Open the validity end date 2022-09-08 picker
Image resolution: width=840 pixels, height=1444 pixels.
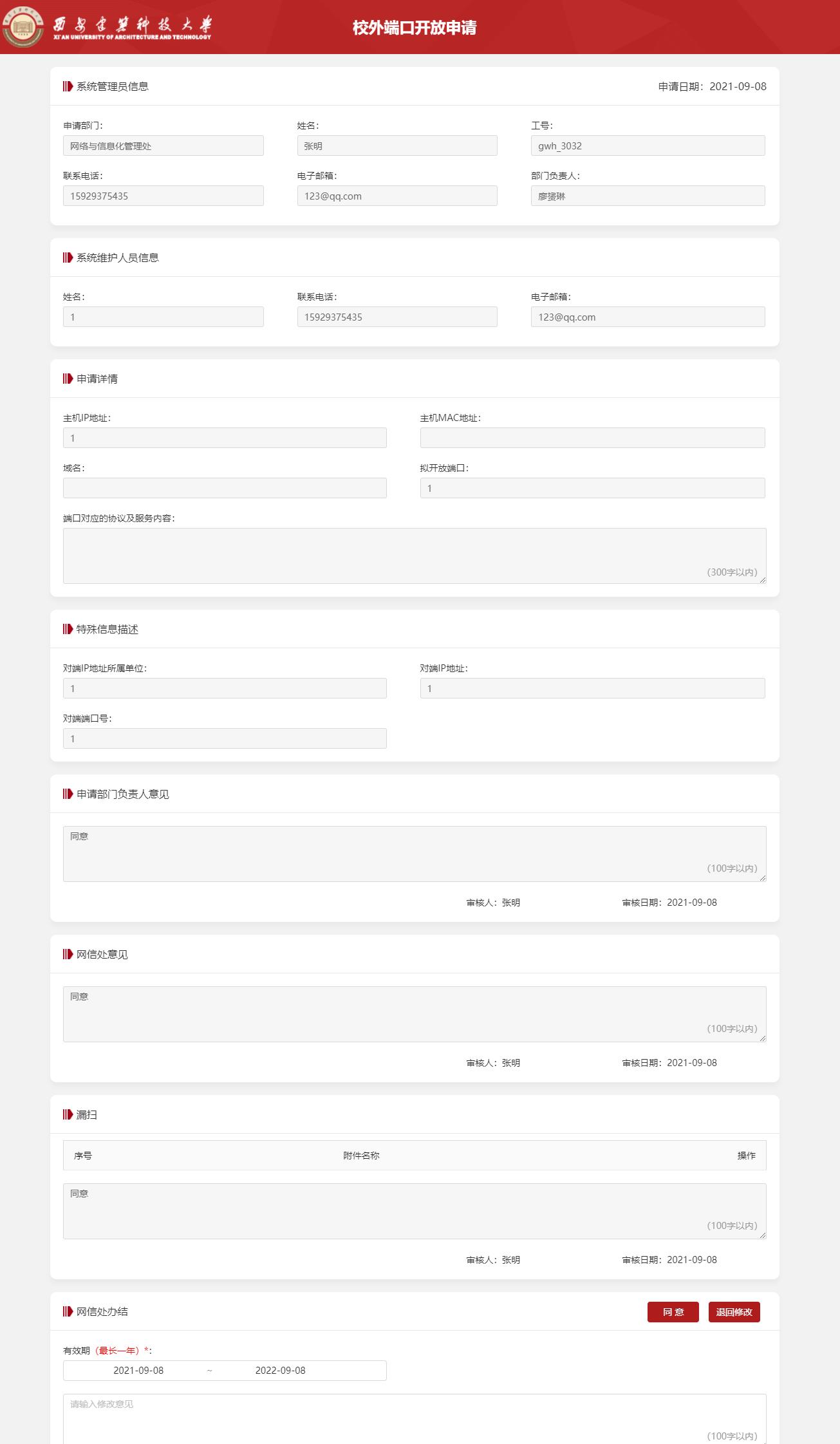(280, 1370)
